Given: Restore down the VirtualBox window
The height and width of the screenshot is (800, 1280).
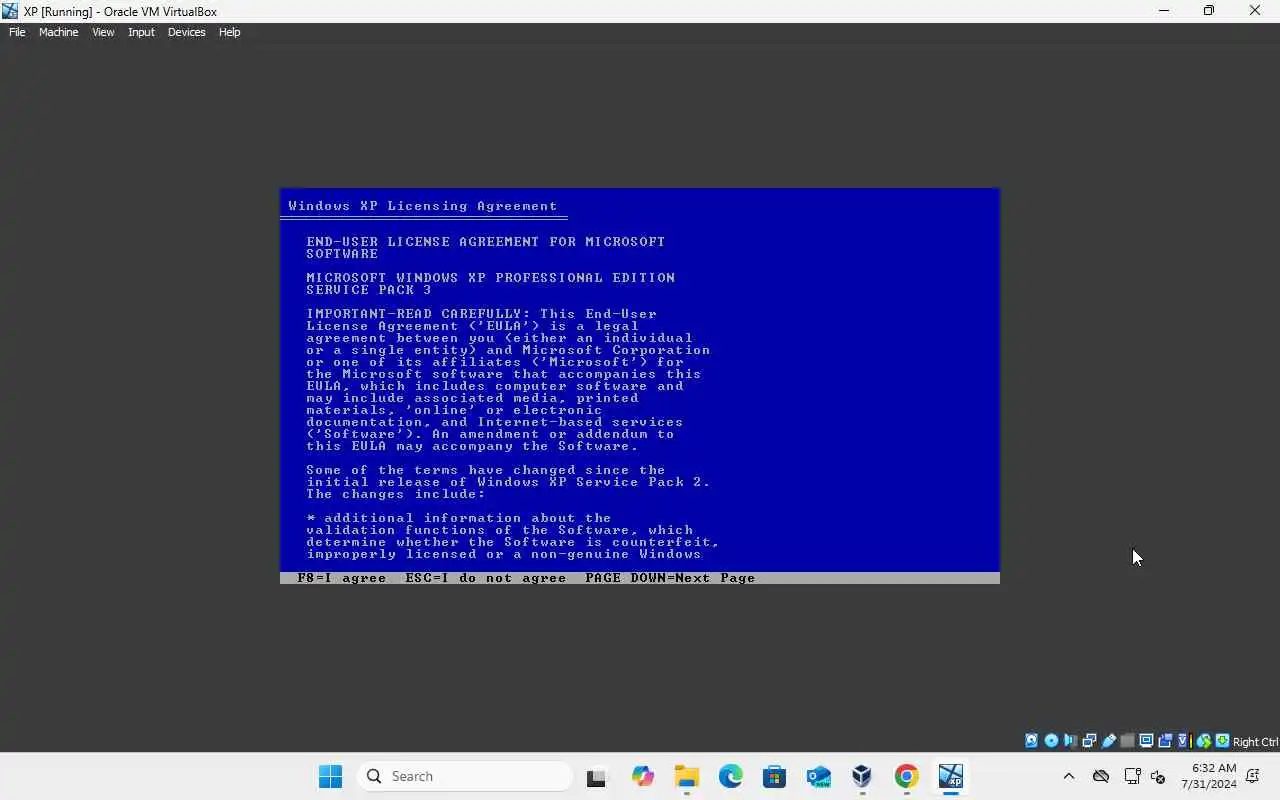Looking at the screenshot, I should 1209,11.
